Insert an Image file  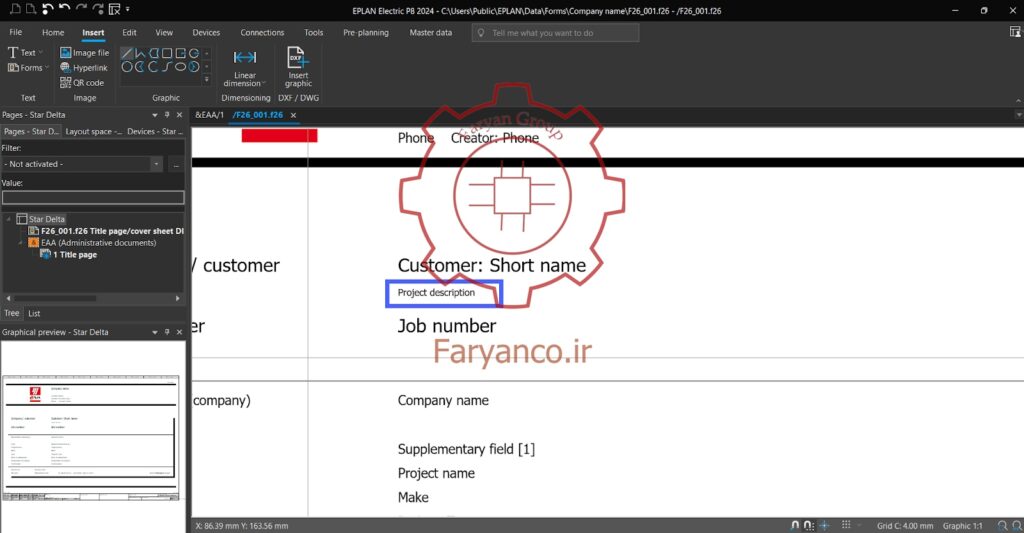pos(84,52)
